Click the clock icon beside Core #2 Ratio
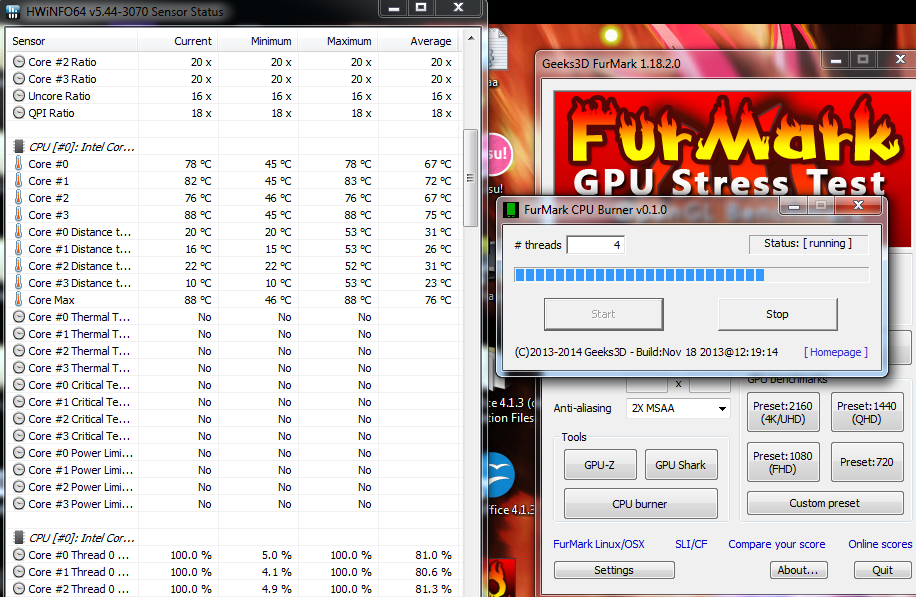The height and width of the screenshot is (597, 916). pyautogui.click(x=19, y=61)
